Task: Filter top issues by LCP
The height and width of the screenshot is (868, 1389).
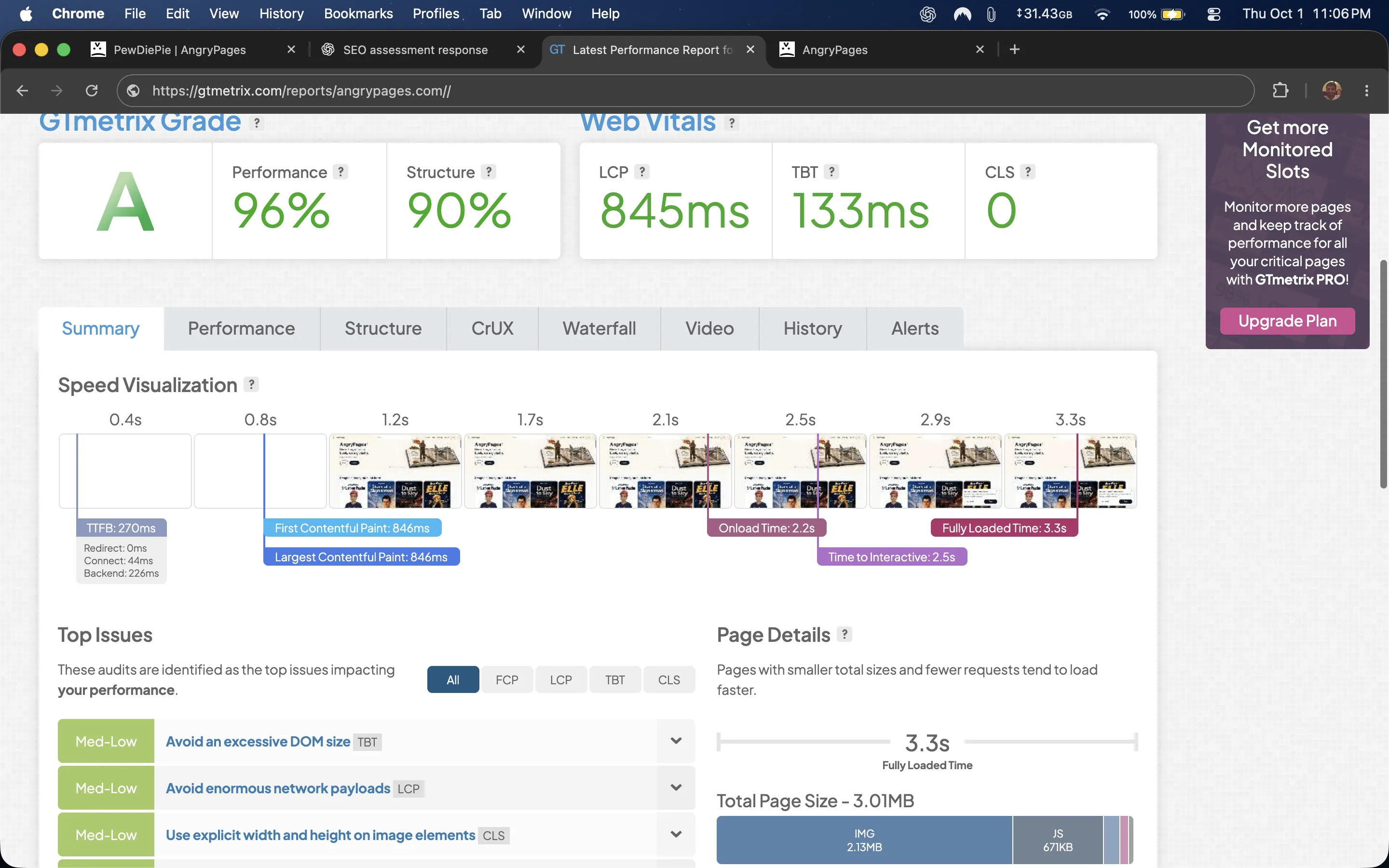Action: 561,680
